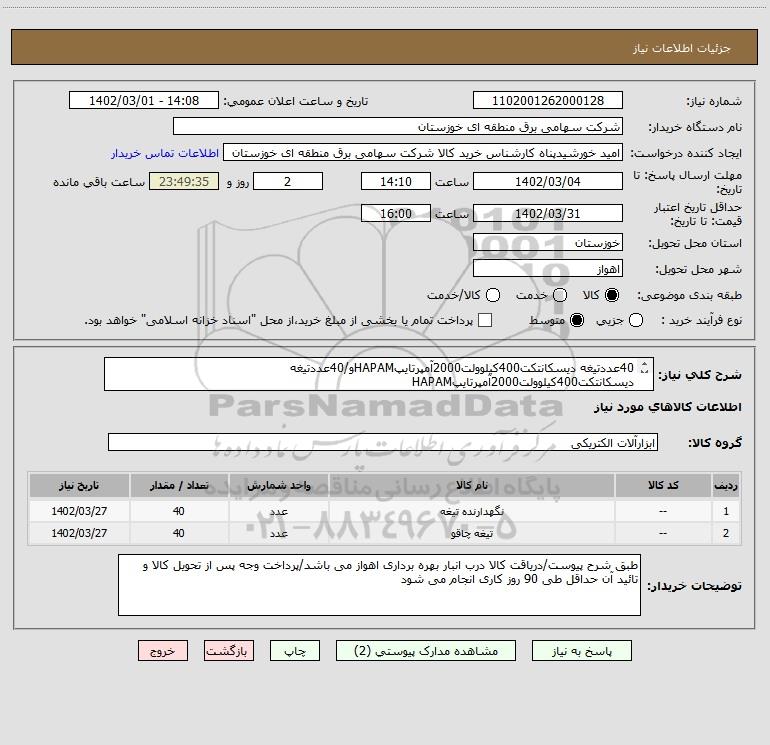The width and height of the screenshot is (770, 745).
Task: Click the ردیف column header
Action: pos(726,485)
